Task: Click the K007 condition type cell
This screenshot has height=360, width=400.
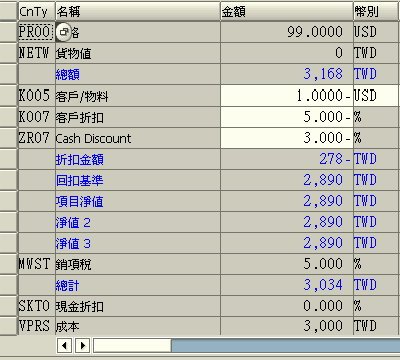Action: [x=36, y=117]
